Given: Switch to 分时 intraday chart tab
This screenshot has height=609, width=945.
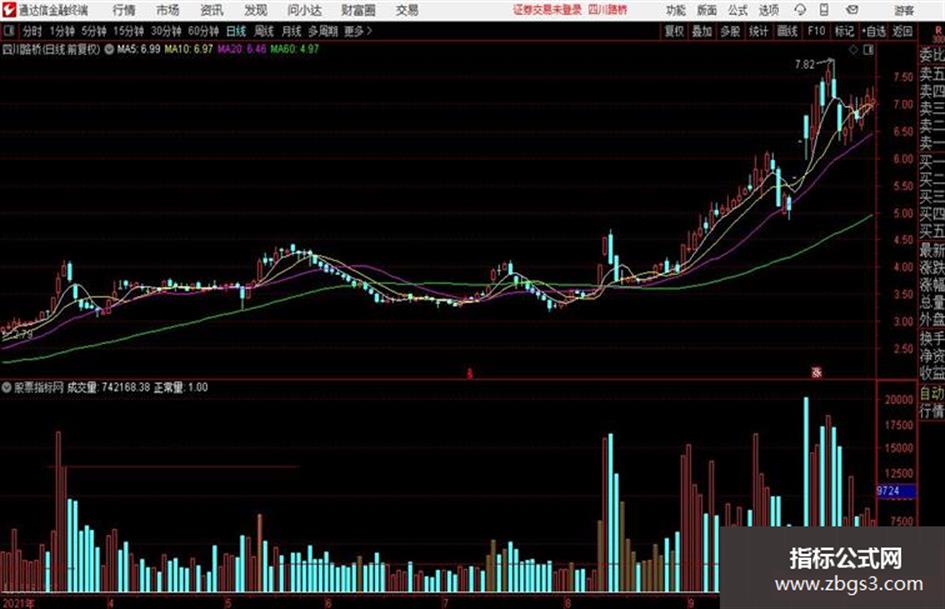Looking at the screenshot, I should 33,31.
